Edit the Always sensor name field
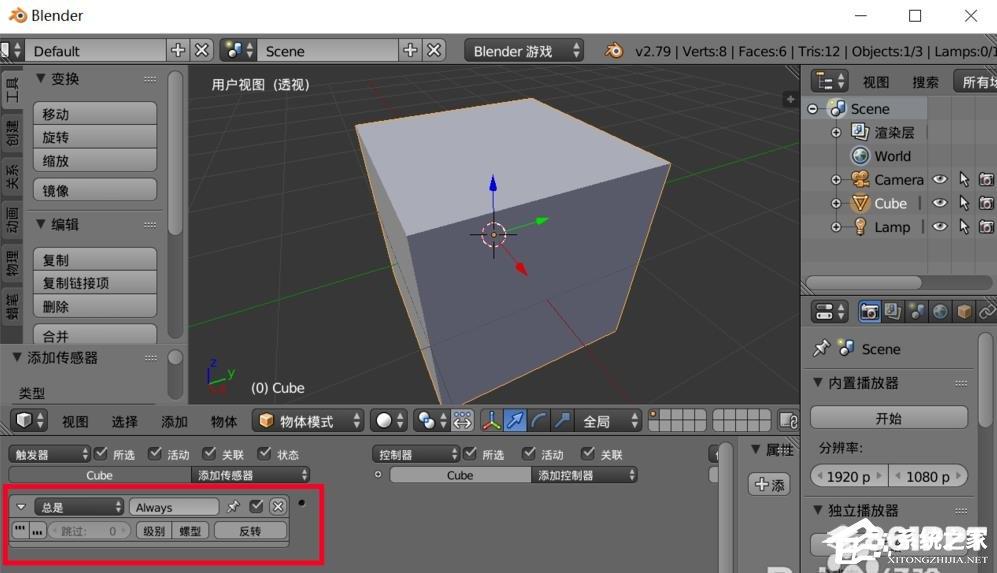Image resolution: width=997 pixels, height=573 pixels. tap(174, 507)
